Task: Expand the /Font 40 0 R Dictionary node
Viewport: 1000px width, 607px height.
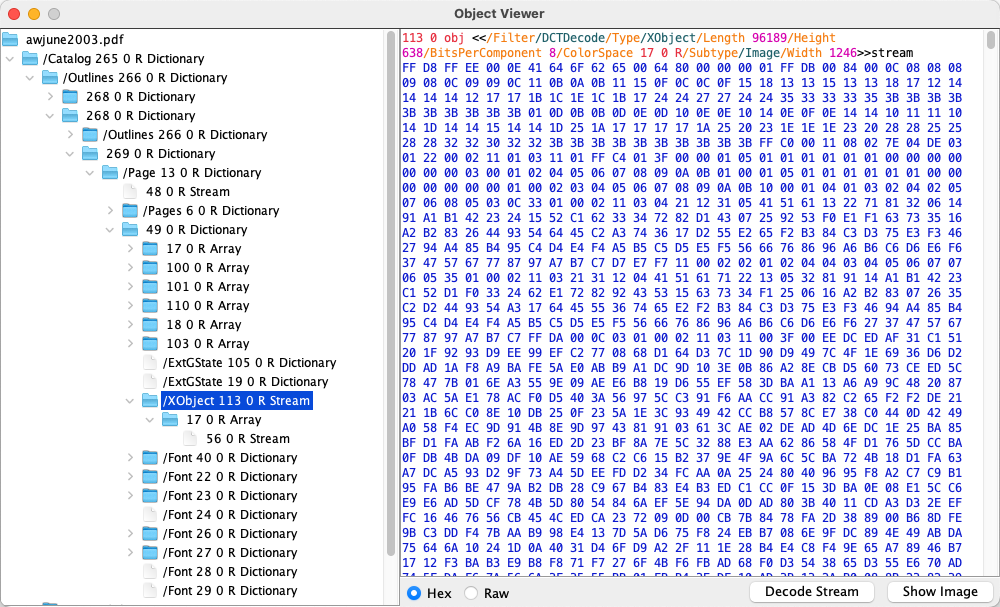Action: click(132, 458)
